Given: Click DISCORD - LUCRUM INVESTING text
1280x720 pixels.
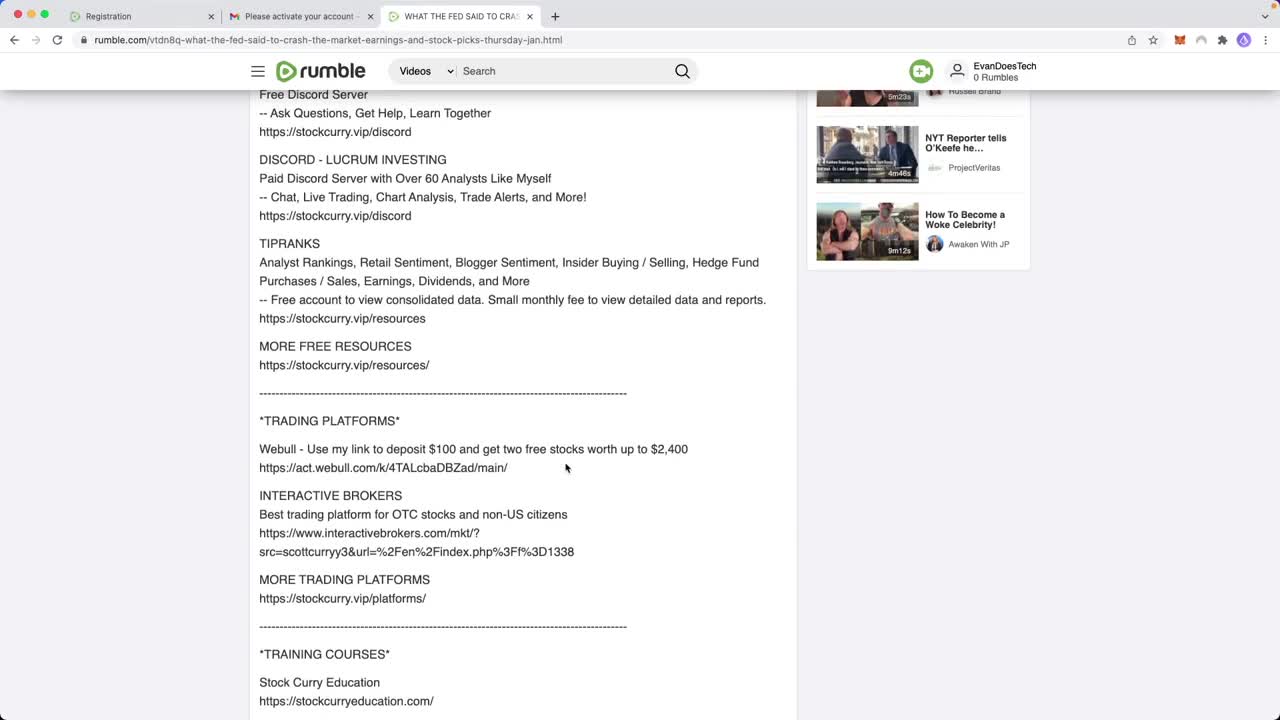Looking at the screenshot, I should (x=352, y=160).
